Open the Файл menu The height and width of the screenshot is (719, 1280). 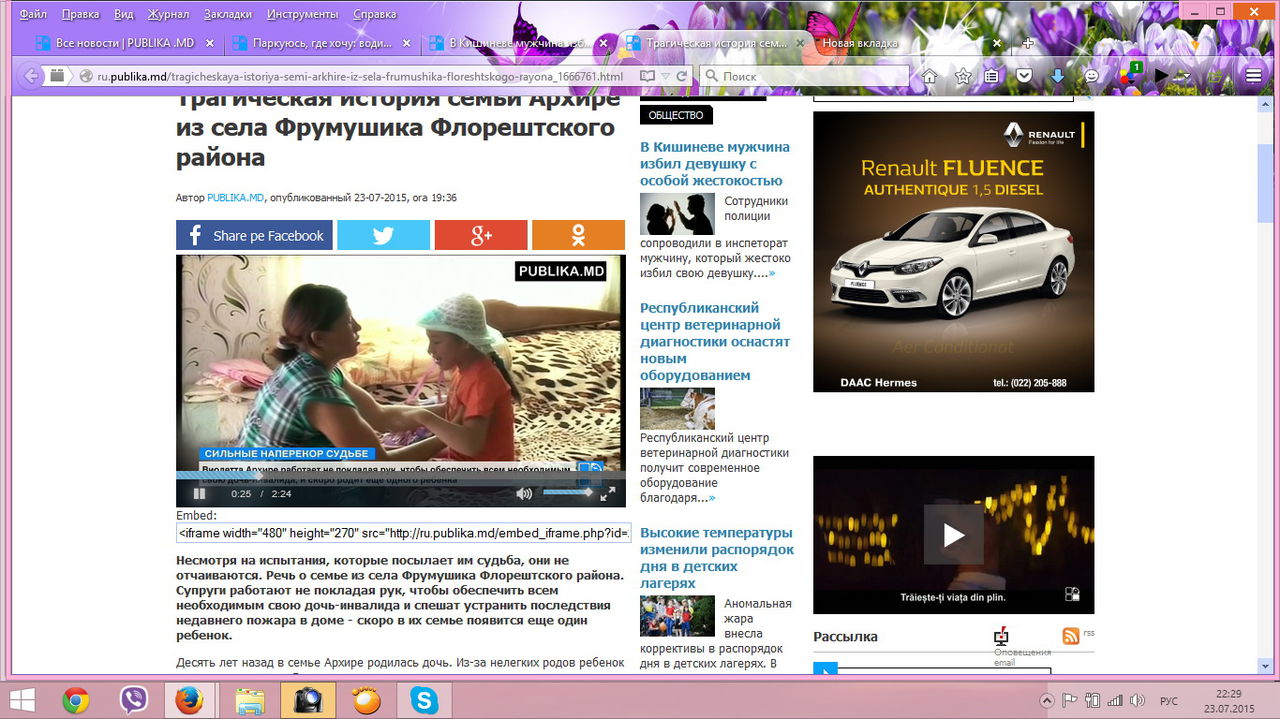(x=33, y=15)
